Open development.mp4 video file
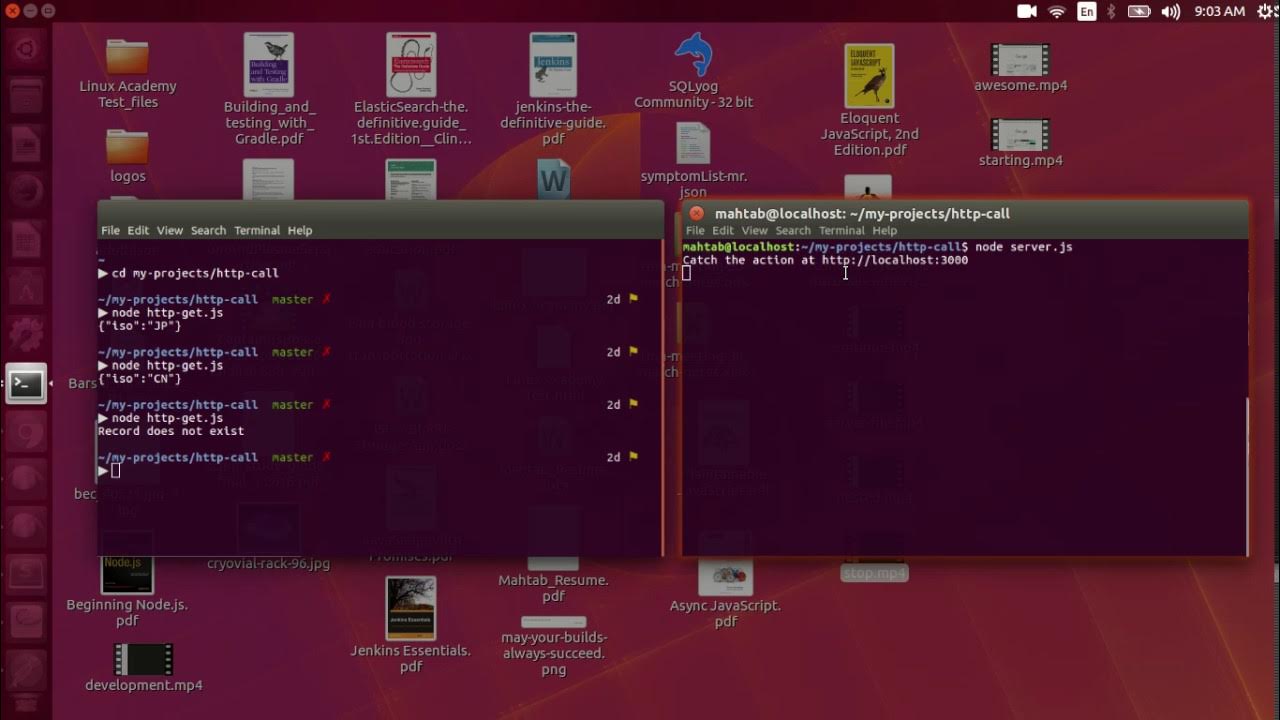 143,659
